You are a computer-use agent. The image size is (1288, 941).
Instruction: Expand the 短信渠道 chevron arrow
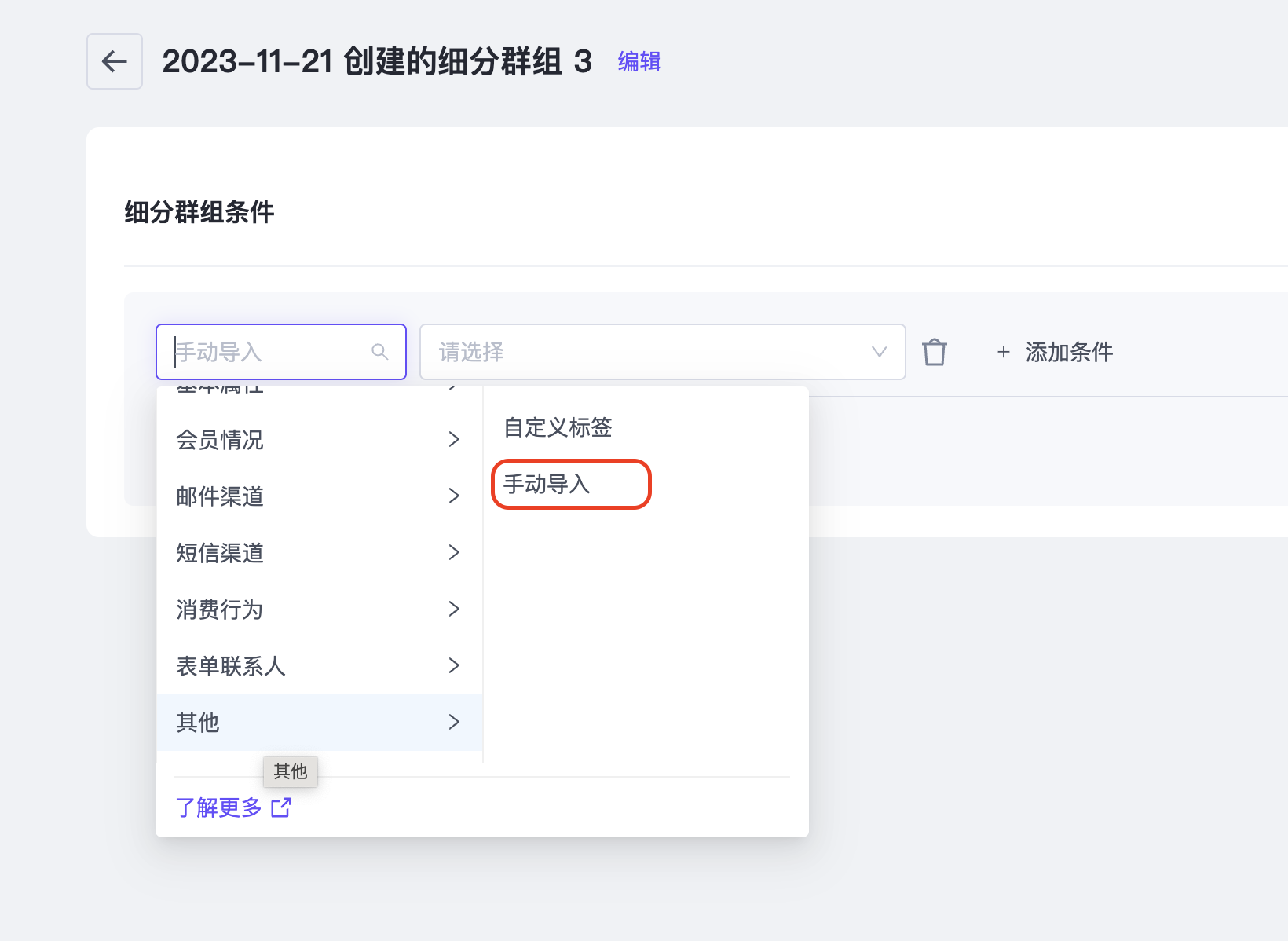pyautogui.click(x=454, y=553)
